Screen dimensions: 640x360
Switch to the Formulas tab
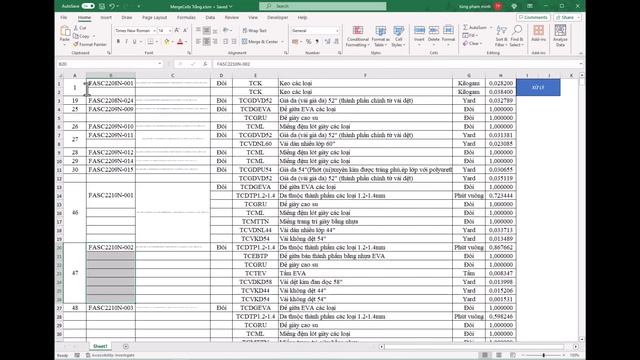click(x=186, y=18)
